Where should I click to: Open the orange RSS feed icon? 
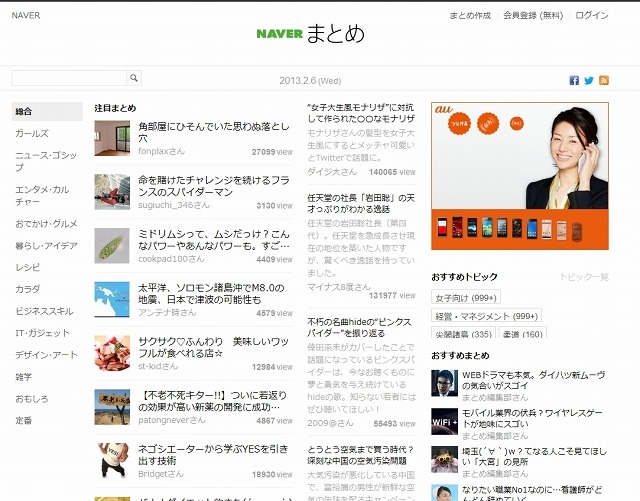pos(604,80)
